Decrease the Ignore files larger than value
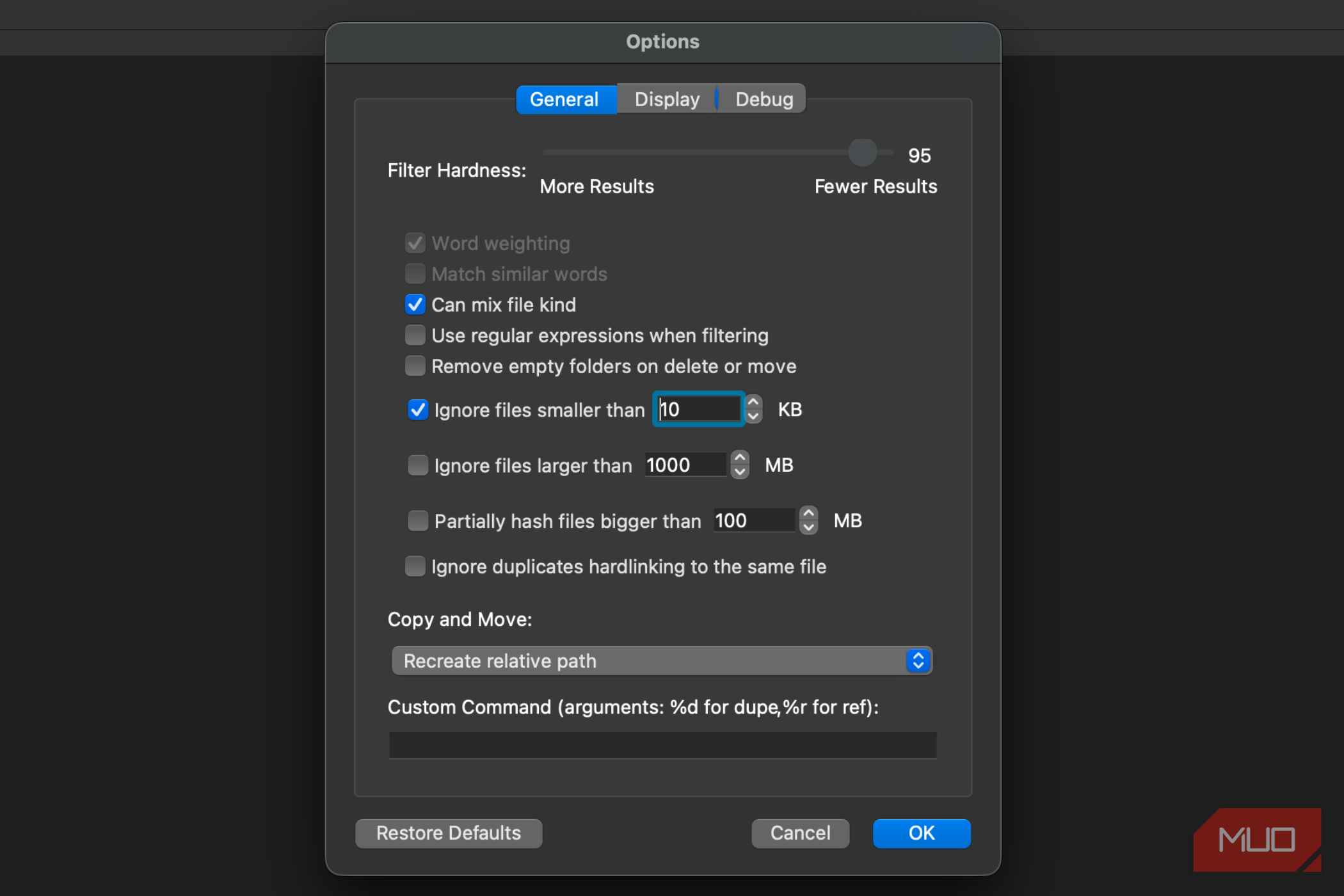1344x896 pixels. (x=740, y=472)
